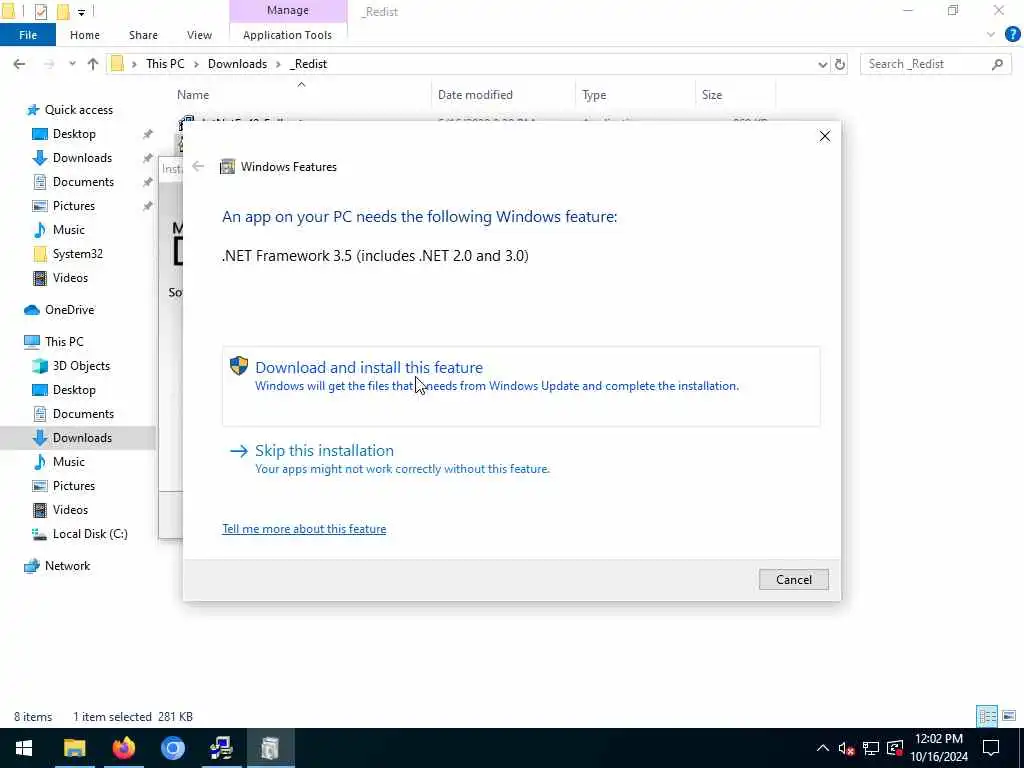This screenshot has width=1024, height=768.
Task: Open pinned Pictures under Quick access
Action: tap(74, 206)
